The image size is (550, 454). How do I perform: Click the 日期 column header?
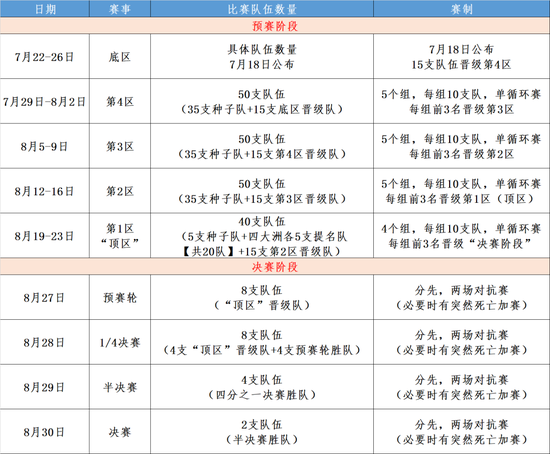pos(45,9)
